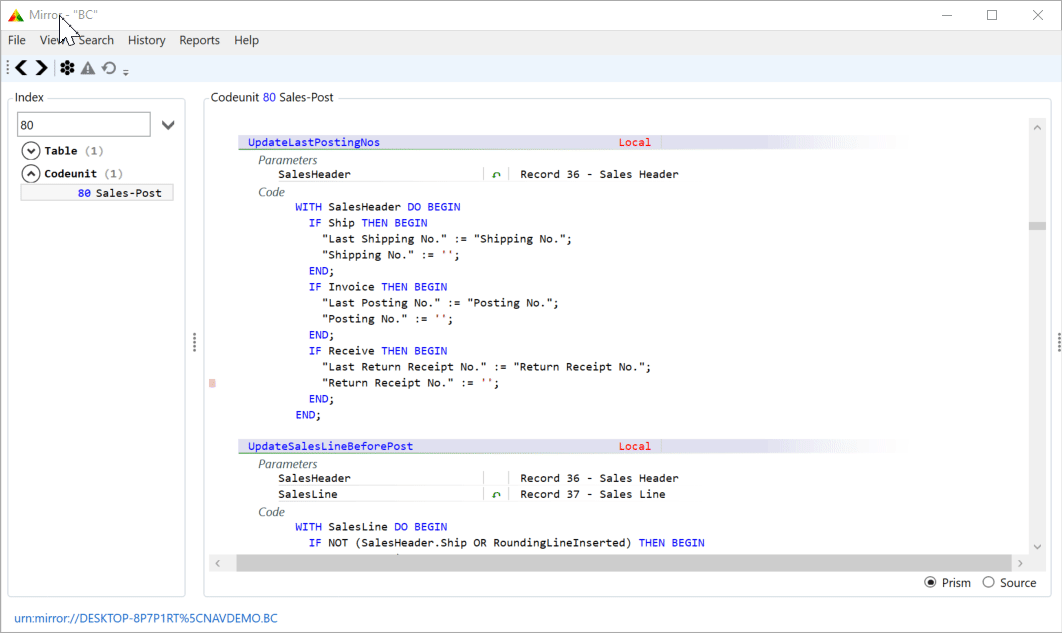Click the Local label of UpdateLastPostingNos

tap(635, 142)
